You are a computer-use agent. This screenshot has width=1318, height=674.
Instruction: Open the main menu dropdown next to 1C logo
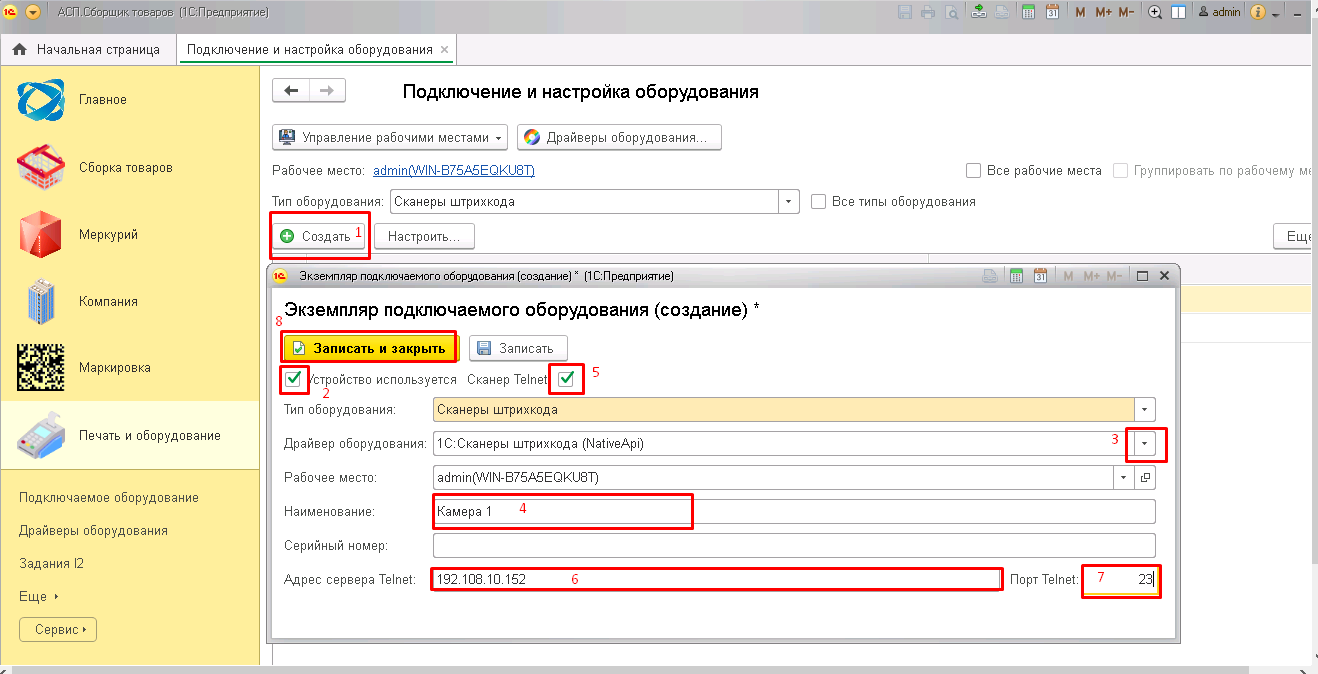click(x=32, y=12)
